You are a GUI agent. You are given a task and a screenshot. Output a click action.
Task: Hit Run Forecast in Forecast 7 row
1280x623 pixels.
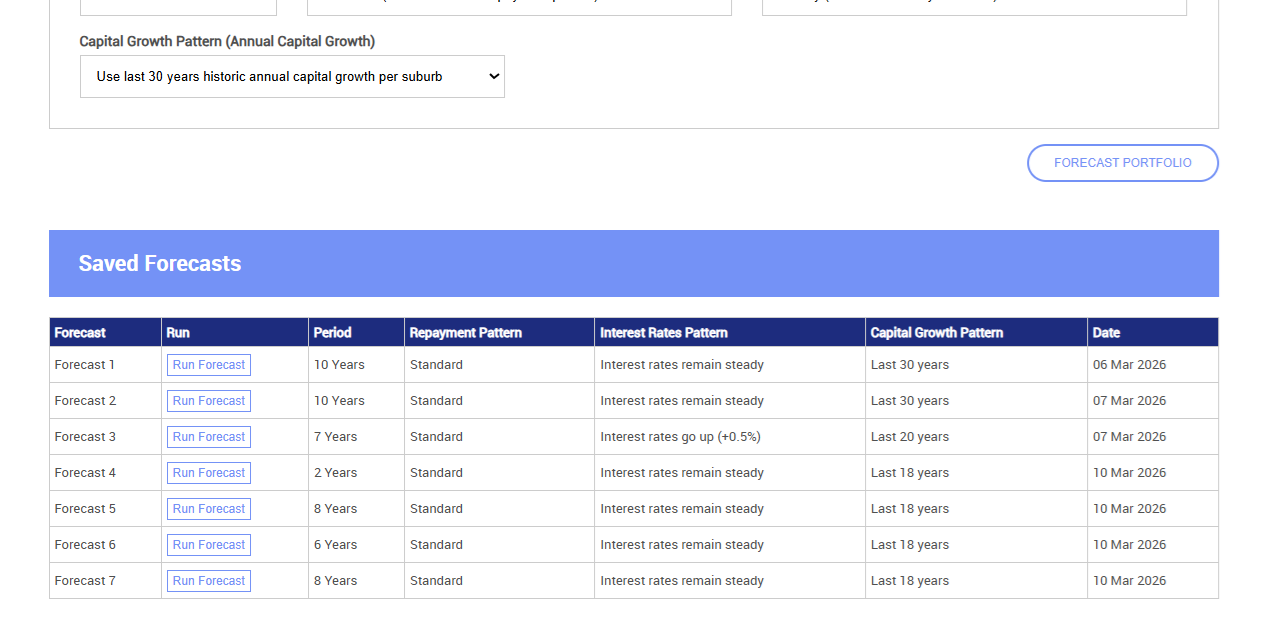click(x=209, y=581)
